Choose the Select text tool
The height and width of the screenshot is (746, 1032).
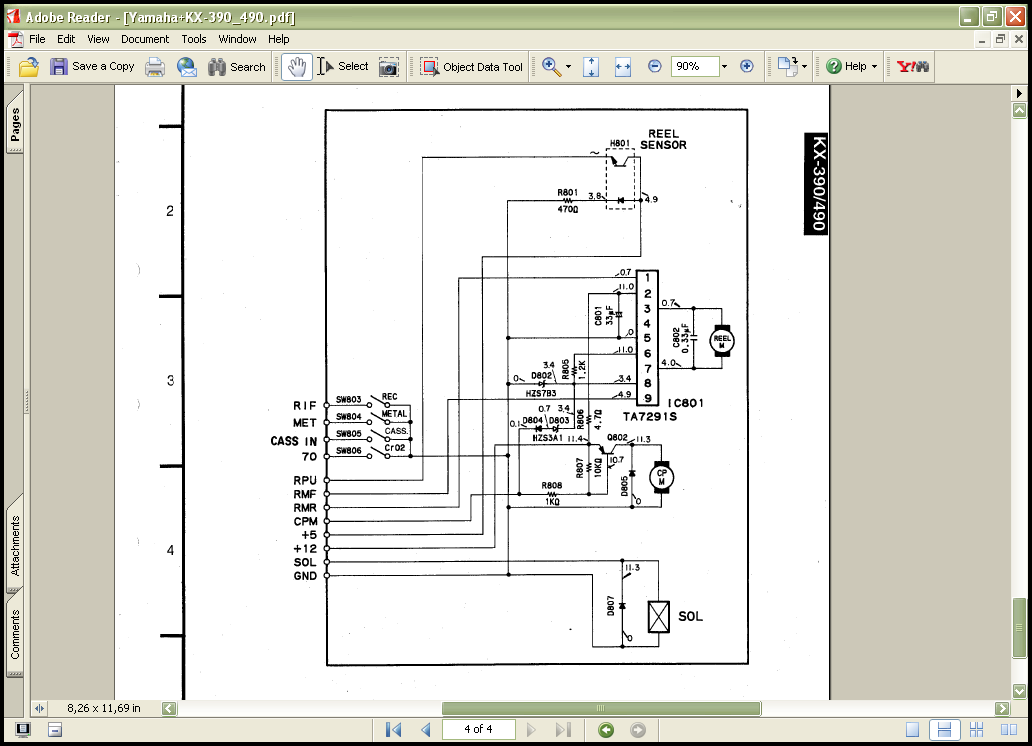[343, 67]
